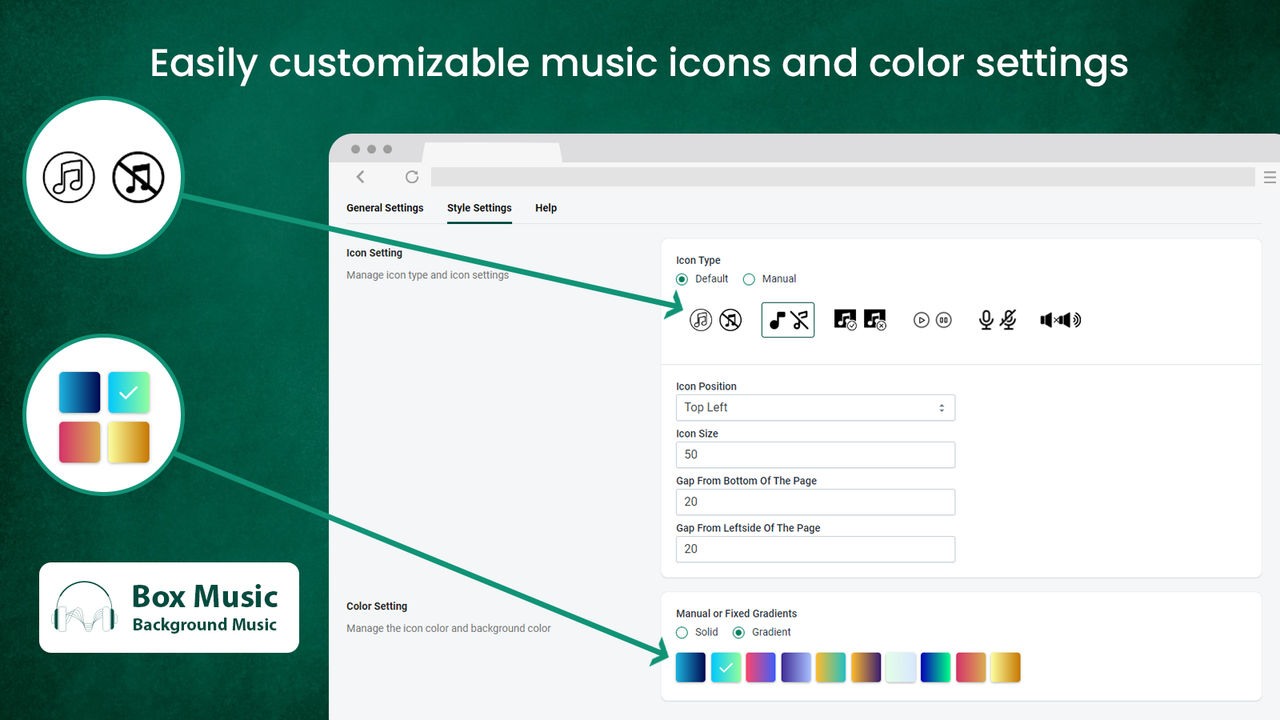Click the 'Icon Type' label
1280x720 pixels.
click(698, 261)
